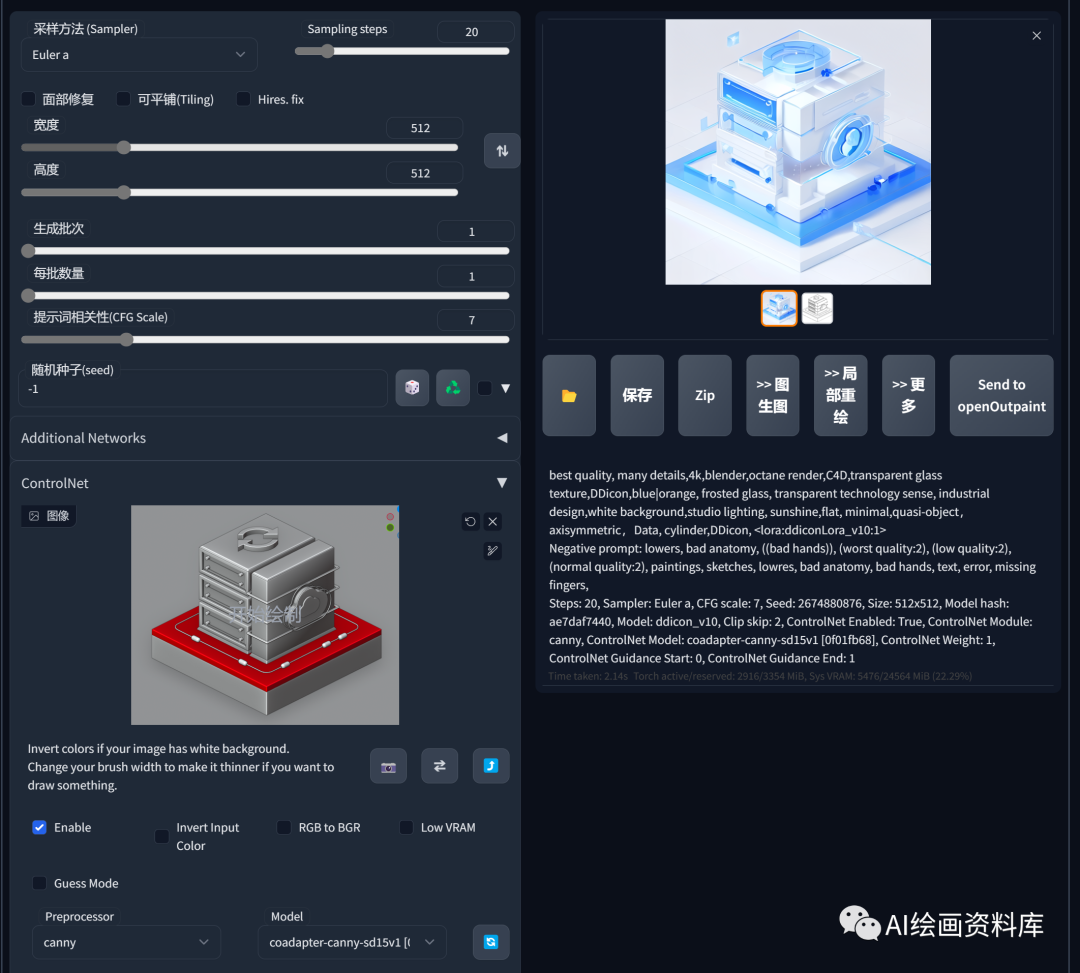The image size is (1080, 973).
Task: Click the Zip button
Action: [x=705, y=395]
